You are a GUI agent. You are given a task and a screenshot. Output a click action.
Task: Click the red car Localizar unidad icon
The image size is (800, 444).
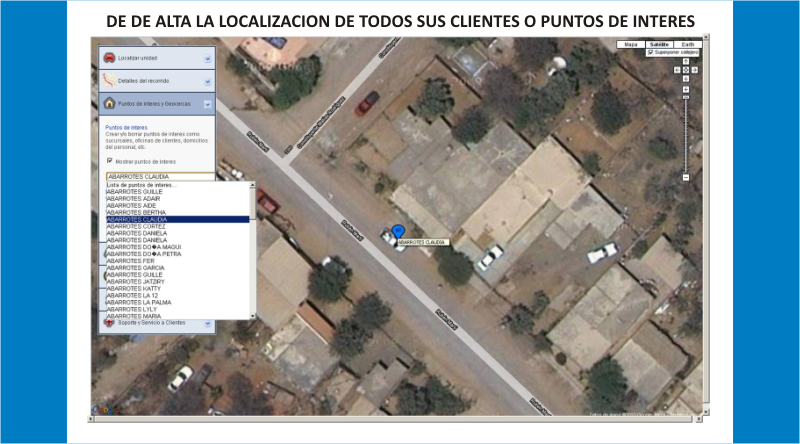click(109, 58)
